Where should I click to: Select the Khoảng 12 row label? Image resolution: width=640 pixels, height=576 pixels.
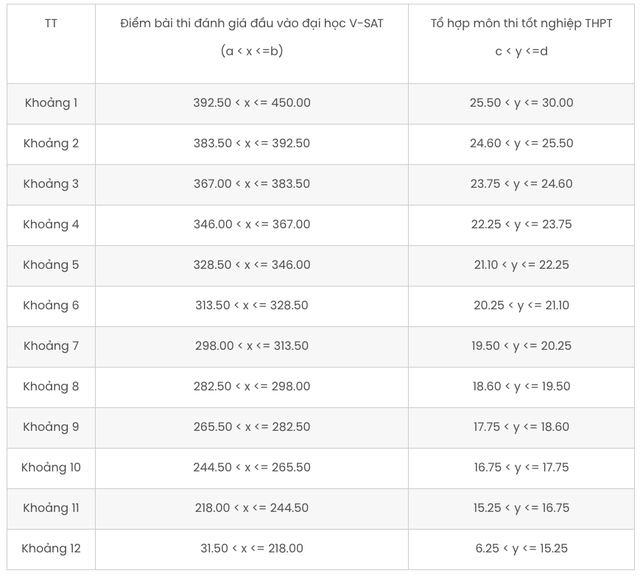coord(51,549)
